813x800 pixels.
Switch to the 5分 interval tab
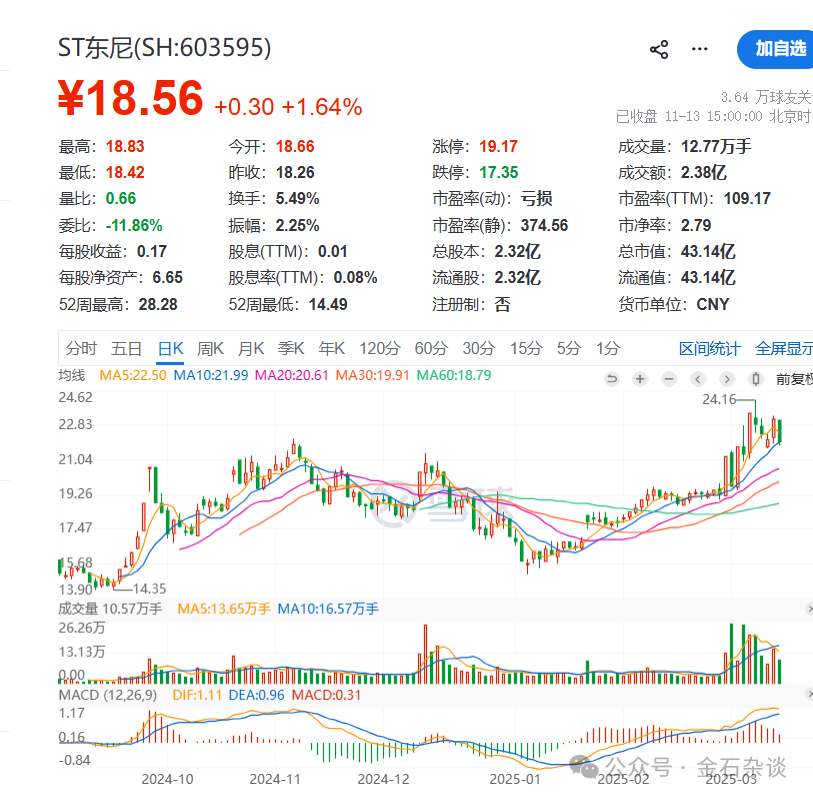point(569,348)
